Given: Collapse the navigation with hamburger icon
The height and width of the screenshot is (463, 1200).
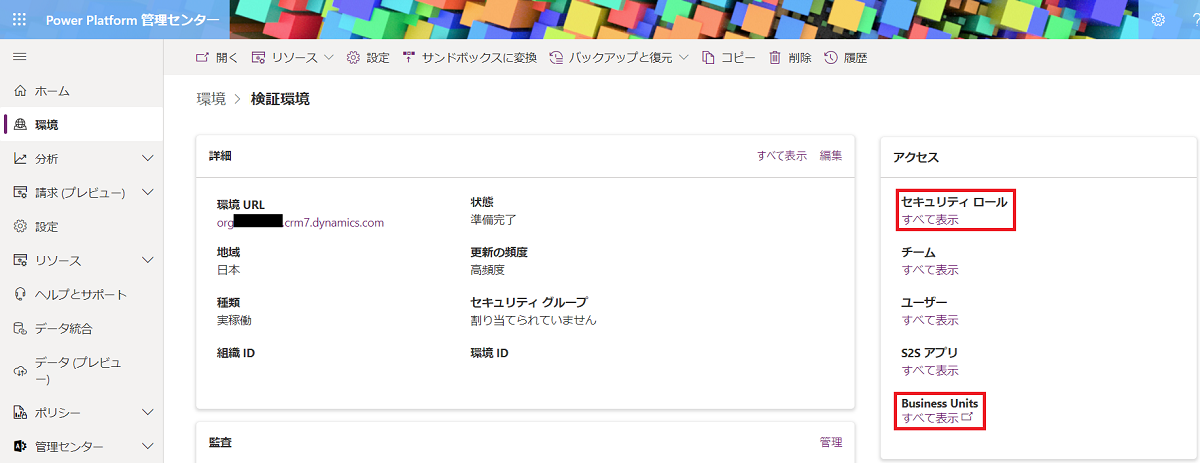Looking at the screenshot, I should click(19, 57).
